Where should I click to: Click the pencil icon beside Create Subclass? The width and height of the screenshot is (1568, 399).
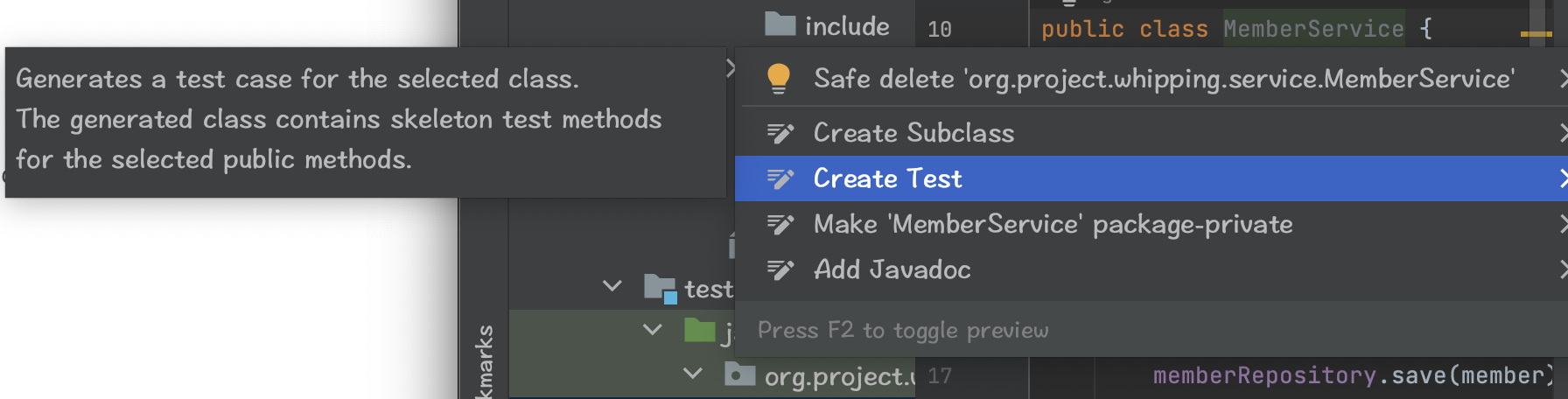click(780, 133)
